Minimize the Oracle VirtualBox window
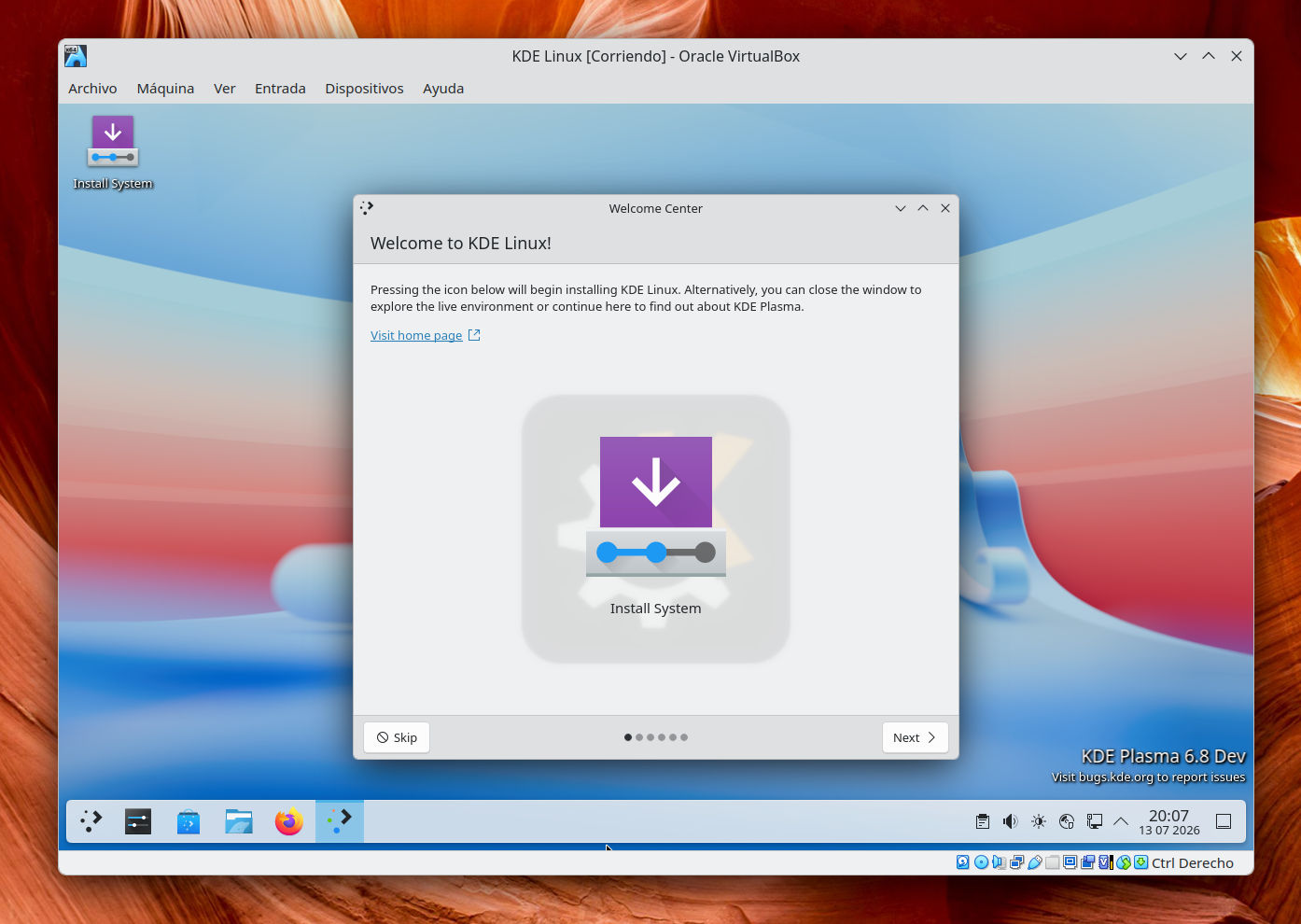1301x924 pixels. click(1181, 56)
